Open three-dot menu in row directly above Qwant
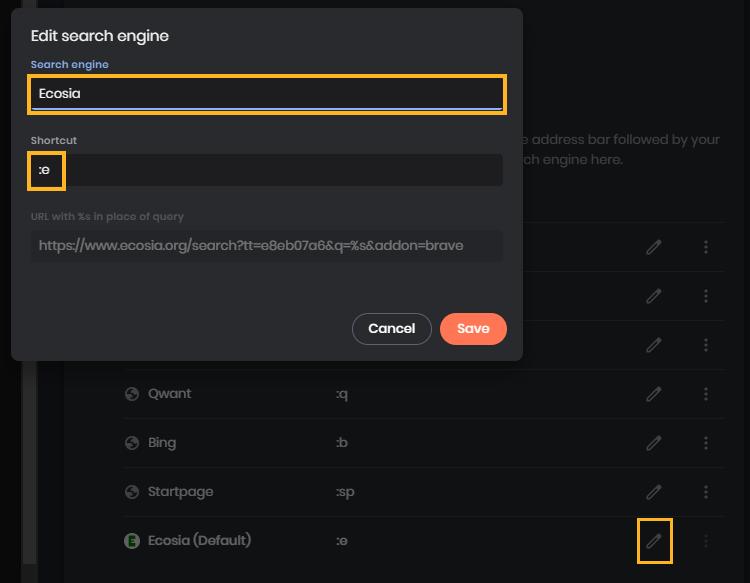Screen dimensions: 750x583 tap(706, 345)
